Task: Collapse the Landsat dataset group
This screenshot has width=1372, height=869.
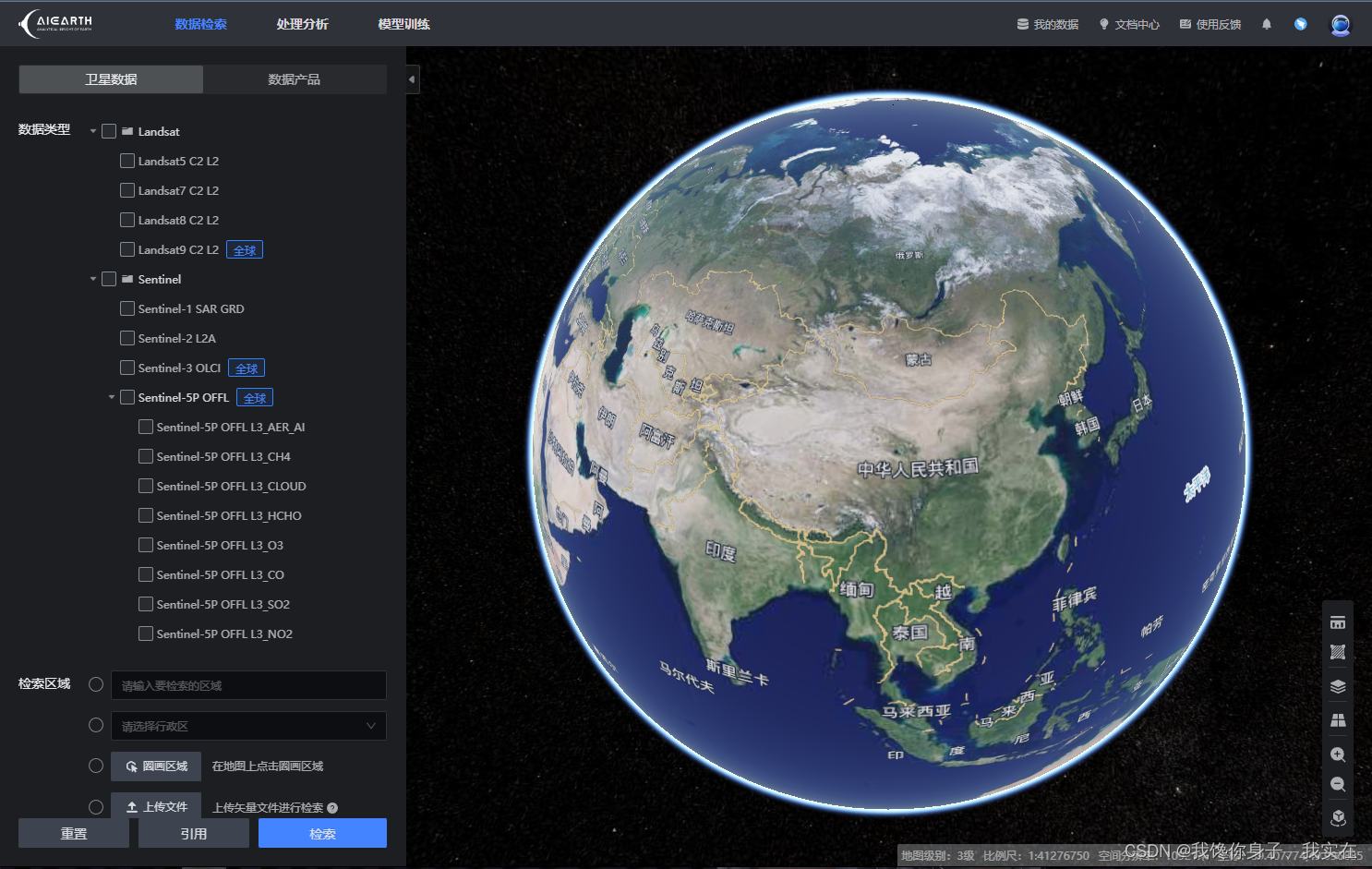Action: [x=92, y=130]
